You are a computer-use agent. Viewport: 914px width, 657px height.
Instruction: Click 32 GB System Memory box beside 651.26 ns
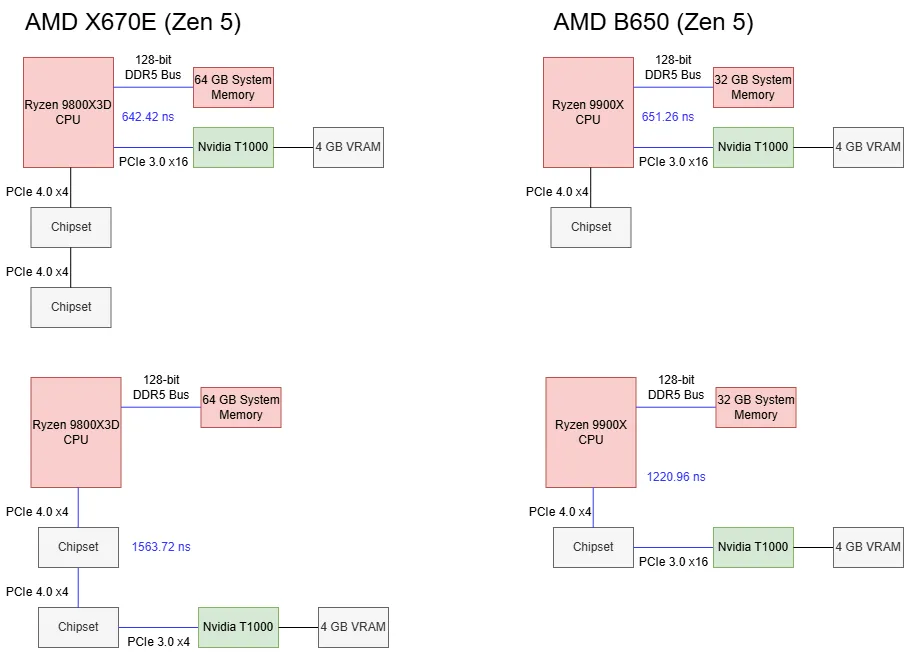coord(753,87)
